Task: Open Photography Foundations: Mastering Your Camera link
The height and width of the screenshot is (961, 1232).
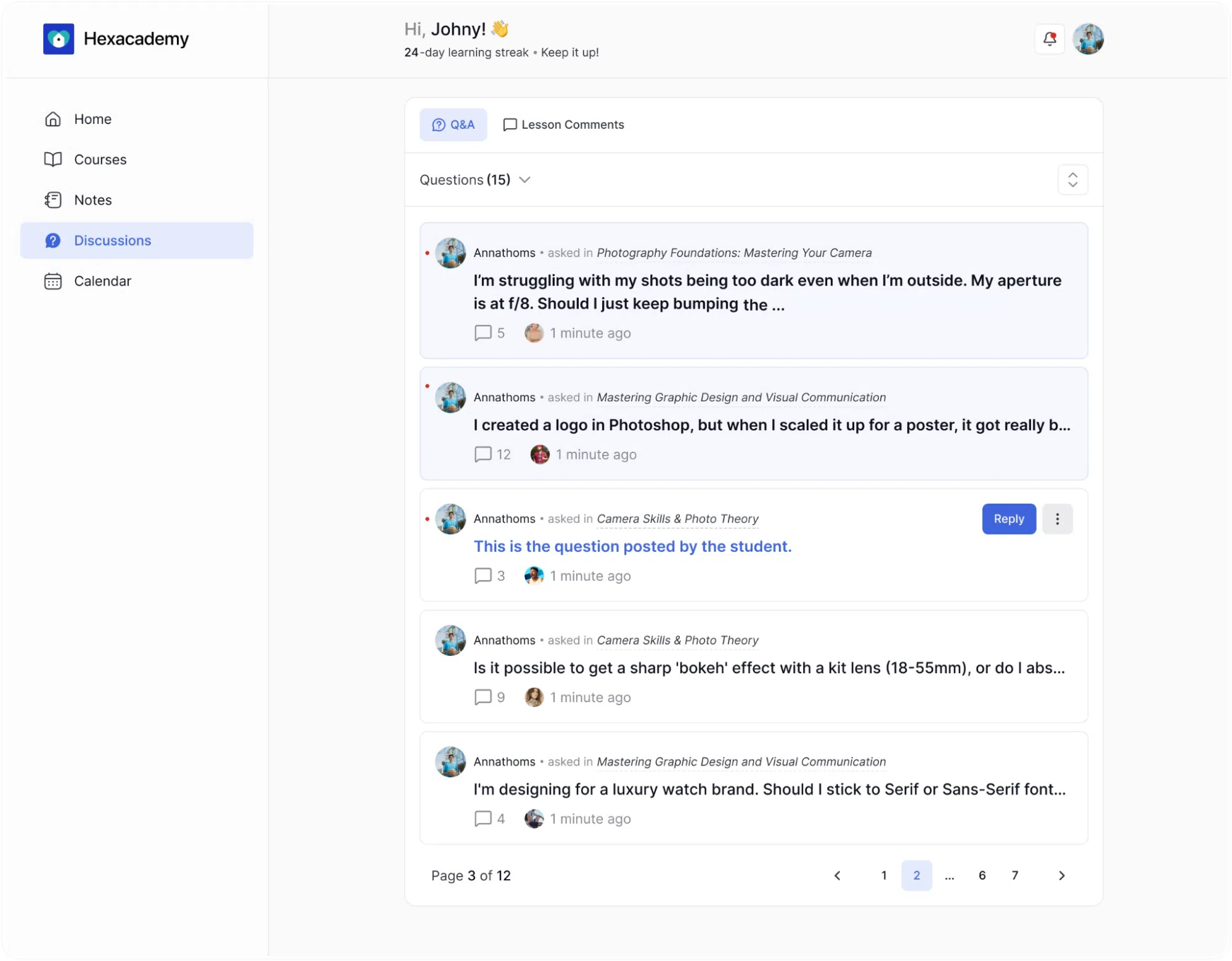Action: (x=734, y=253)
